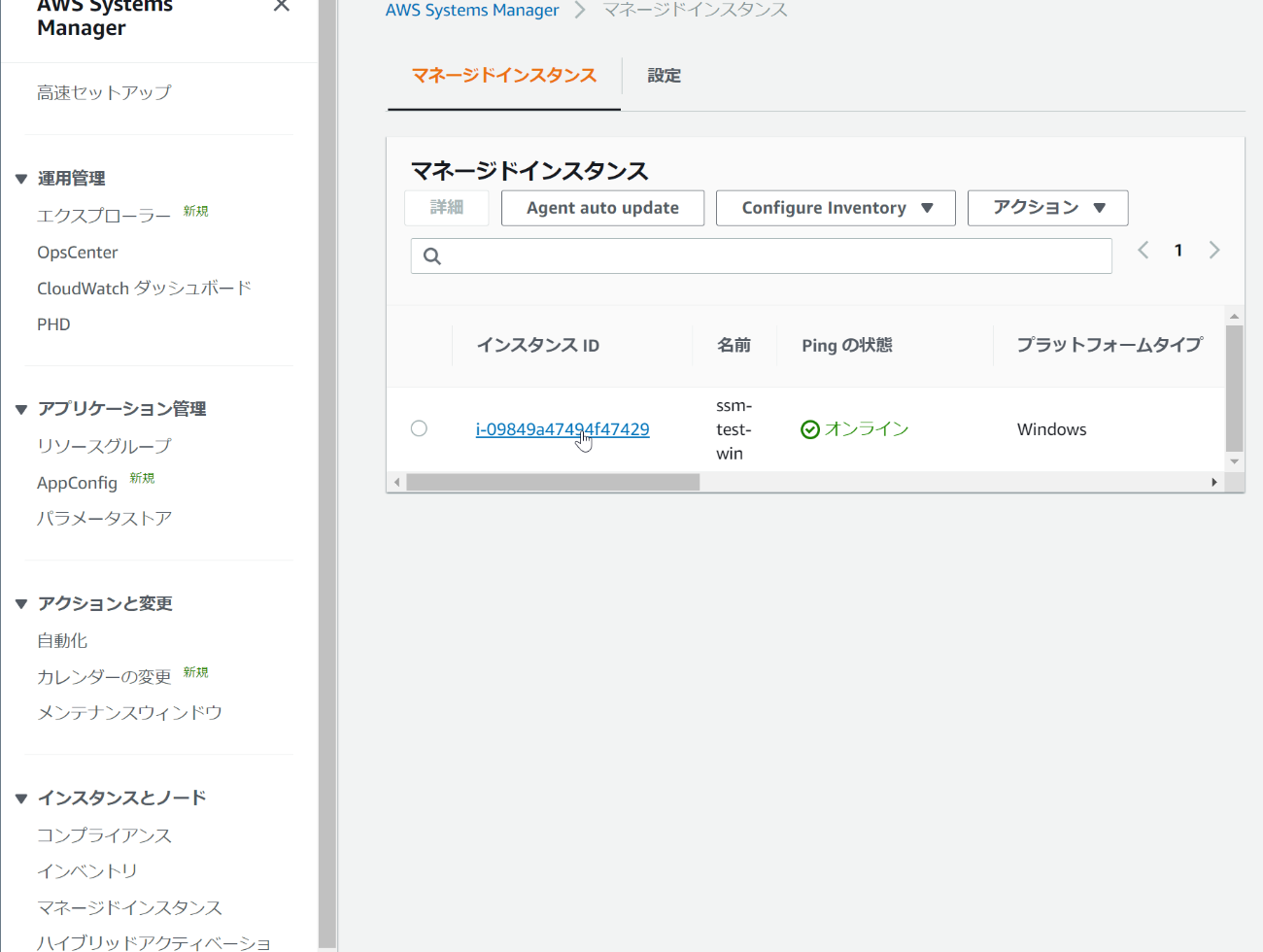This screenshot has width=1263, height=952.
Task: Click the search magnifier icon
Action: click(x=432, y=256)
